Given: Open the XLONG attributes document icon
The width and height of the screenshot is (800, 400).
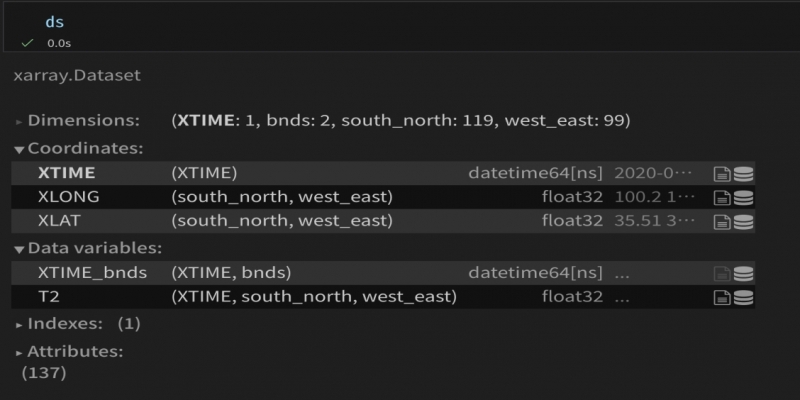Looking at the screenshot, I should pyautogui.click(x=722, y=197).
